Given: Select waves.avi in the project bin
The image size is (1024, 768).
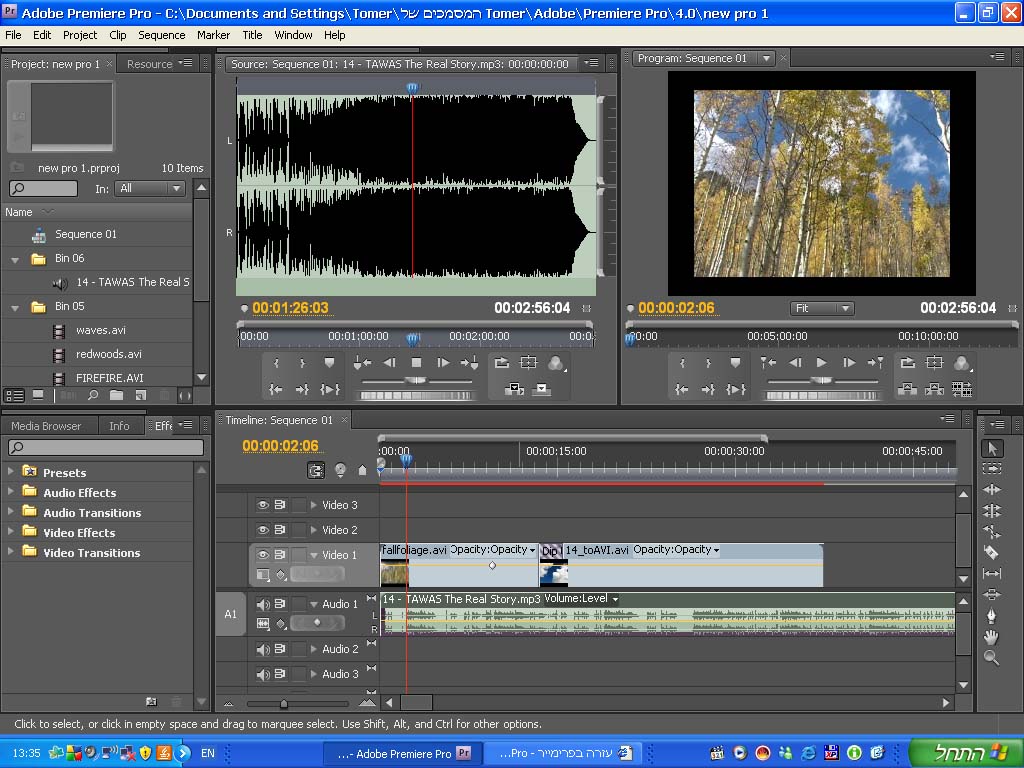Looking at the screenshot, I should [100, 330].
